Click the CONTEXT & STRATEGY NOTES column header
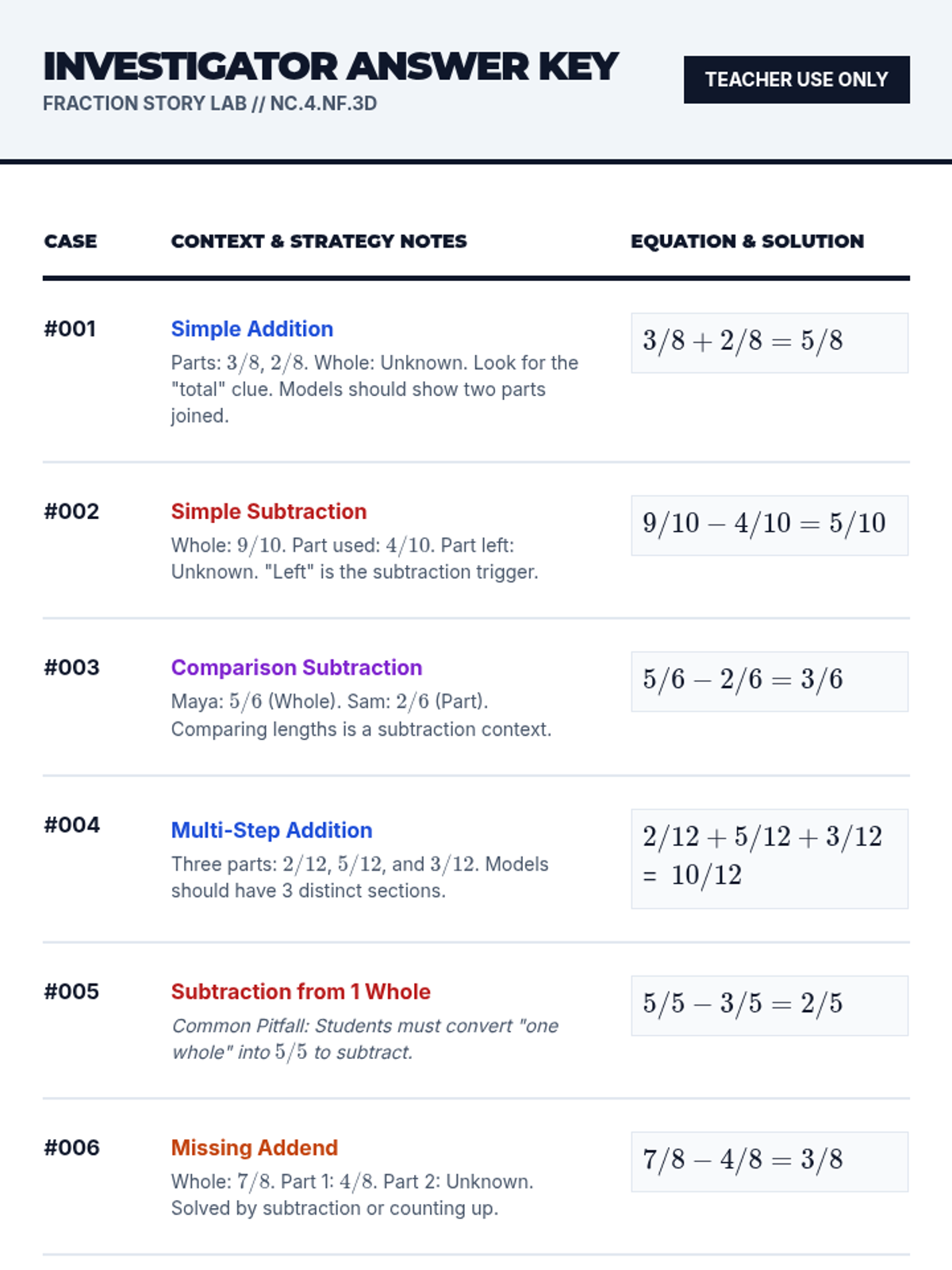The height and width of the screenshot is (1270, 952). (x=319, y=241)
